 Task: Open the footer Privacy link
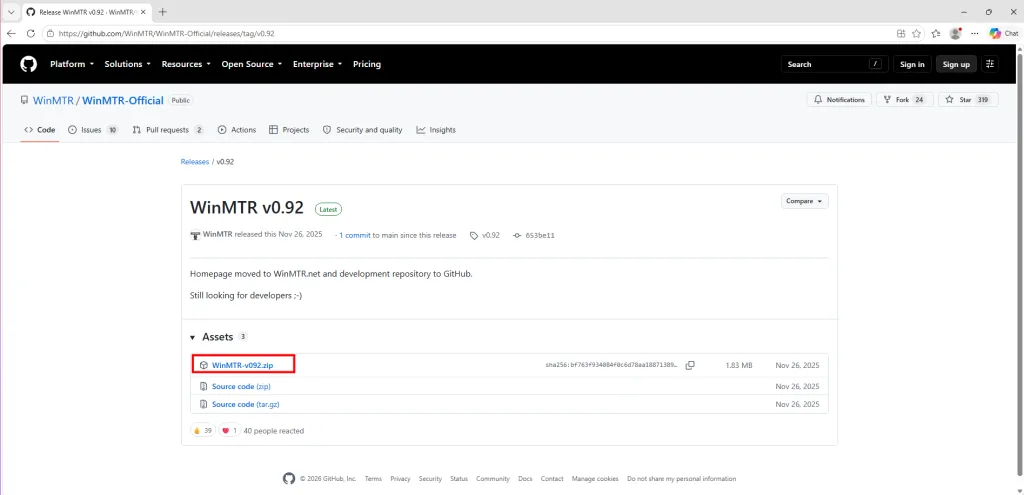pyautogui.click(x=400, y=479)
